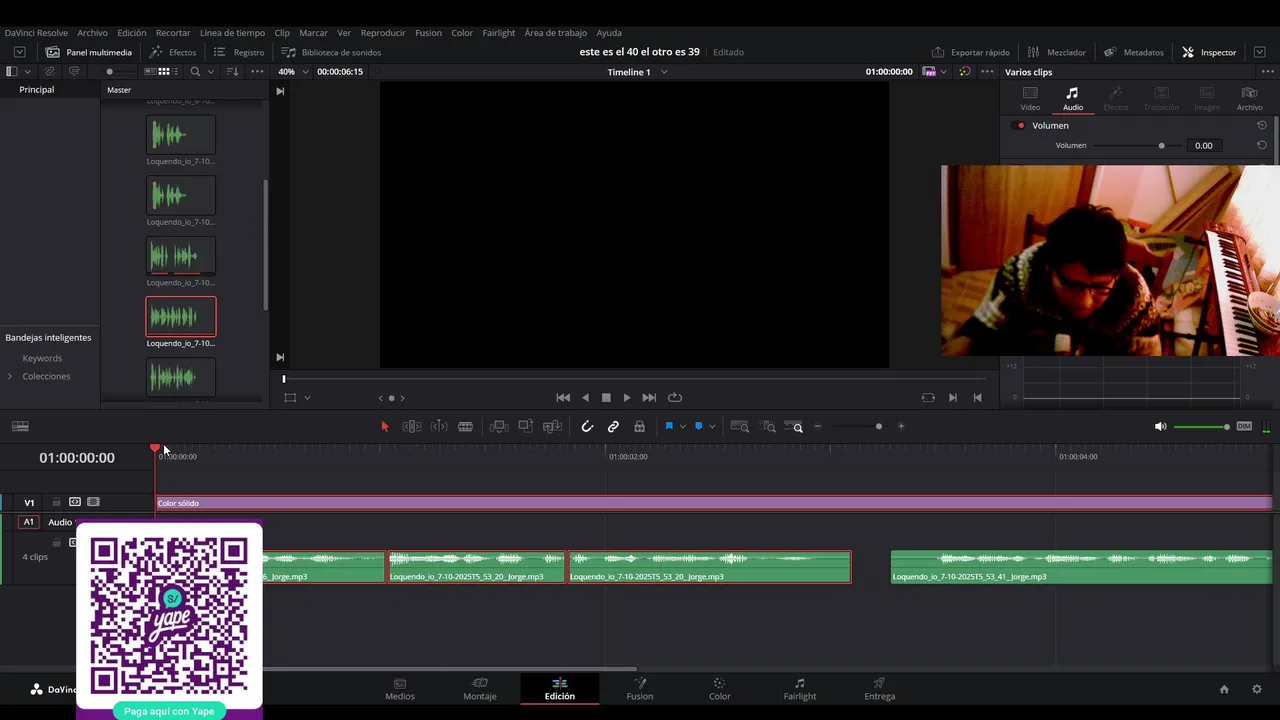Select the Keywords smart bin
This screenshot has width=1280, height=720.
(x=42, y=358)
